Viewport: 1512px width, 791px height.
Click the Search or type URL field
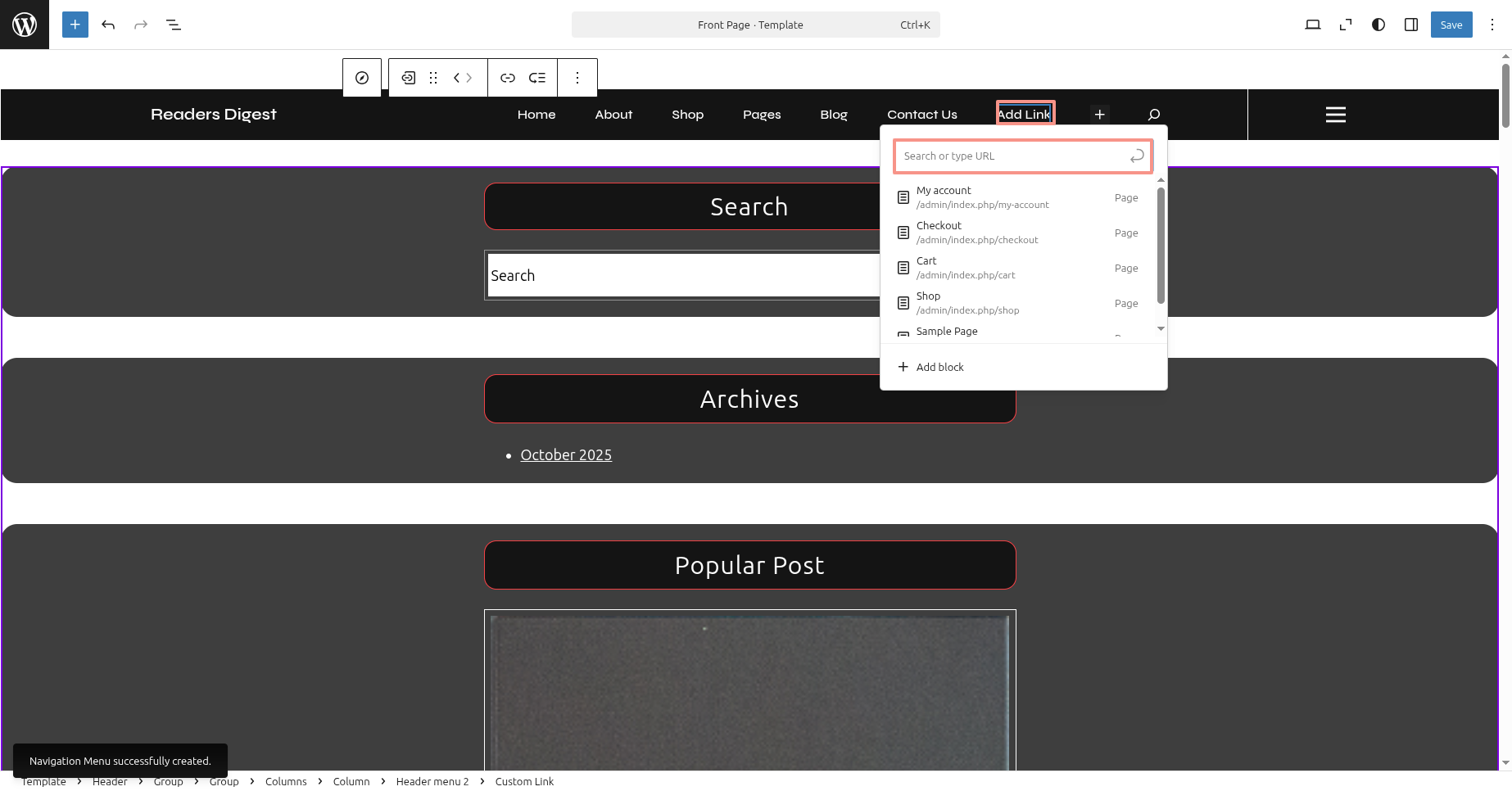1012,156
